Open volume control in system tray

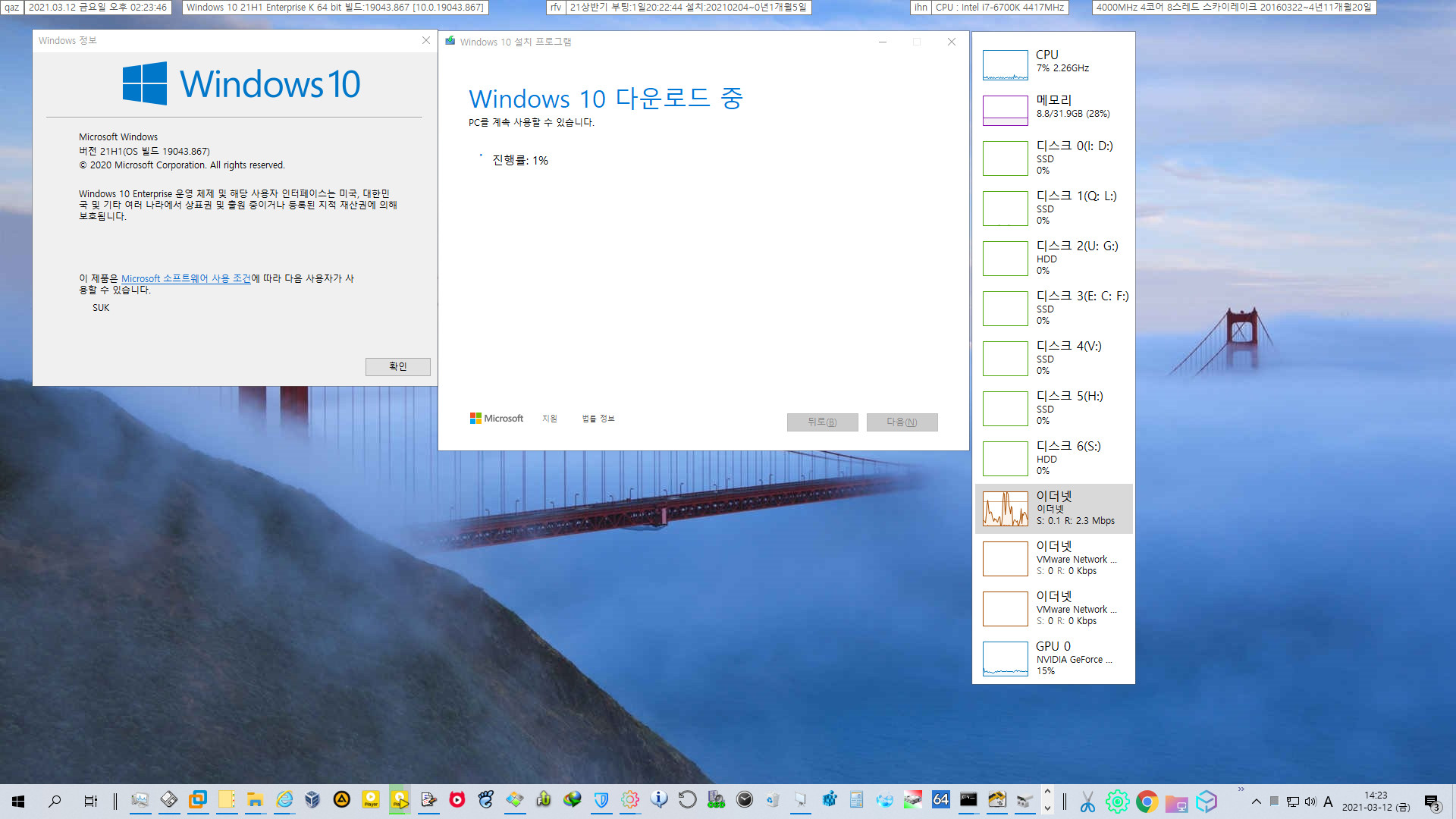[1310, 802]
